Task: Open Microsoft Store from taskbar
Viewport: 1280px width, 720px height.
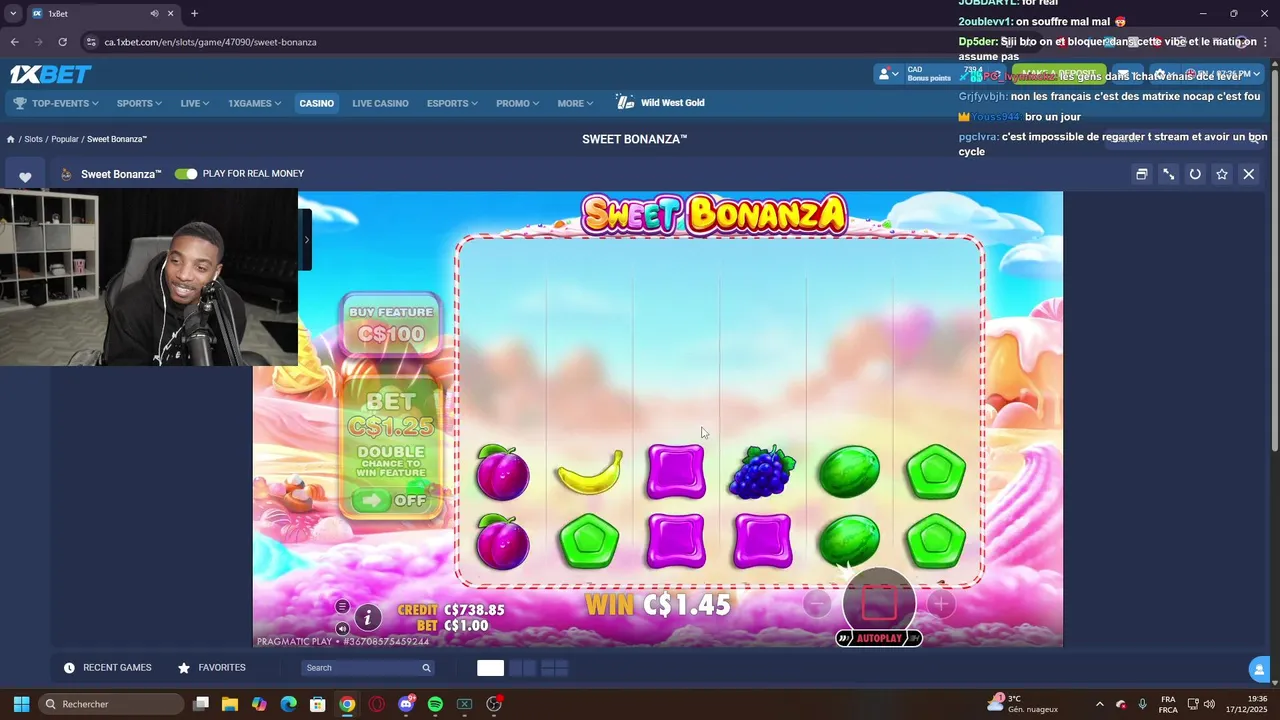Action: click(x=318, y=704)
